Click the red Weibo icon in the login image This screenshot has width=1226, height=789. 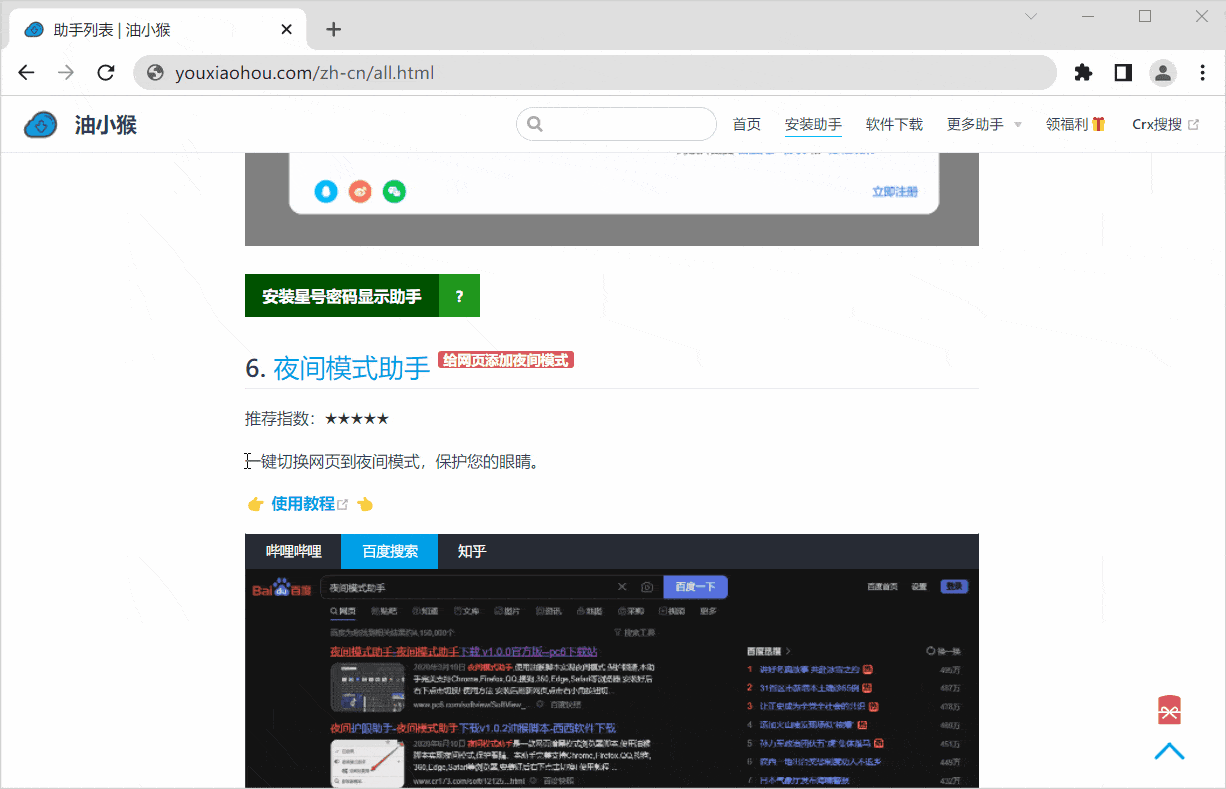pos(360,191)
